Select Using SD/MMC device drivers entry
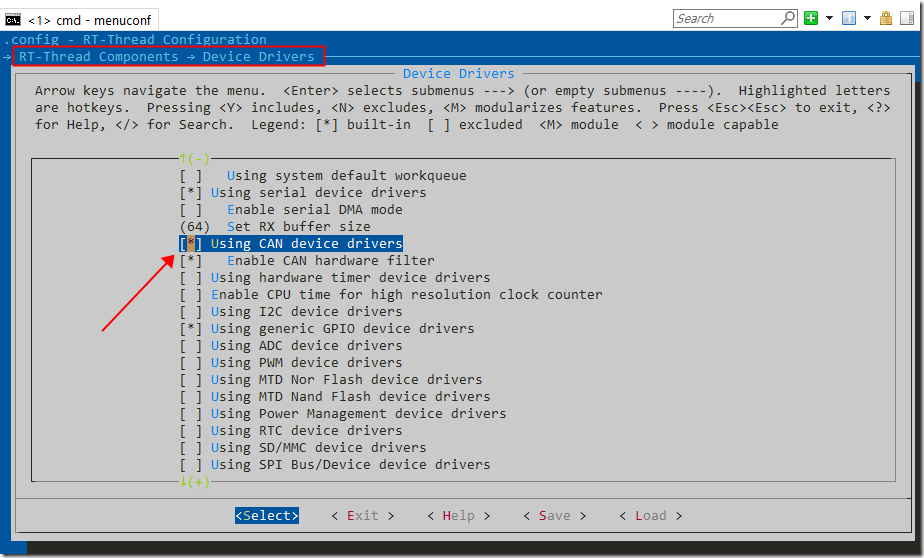This screenshot has width=924, height=558. (x=318, y=448)
